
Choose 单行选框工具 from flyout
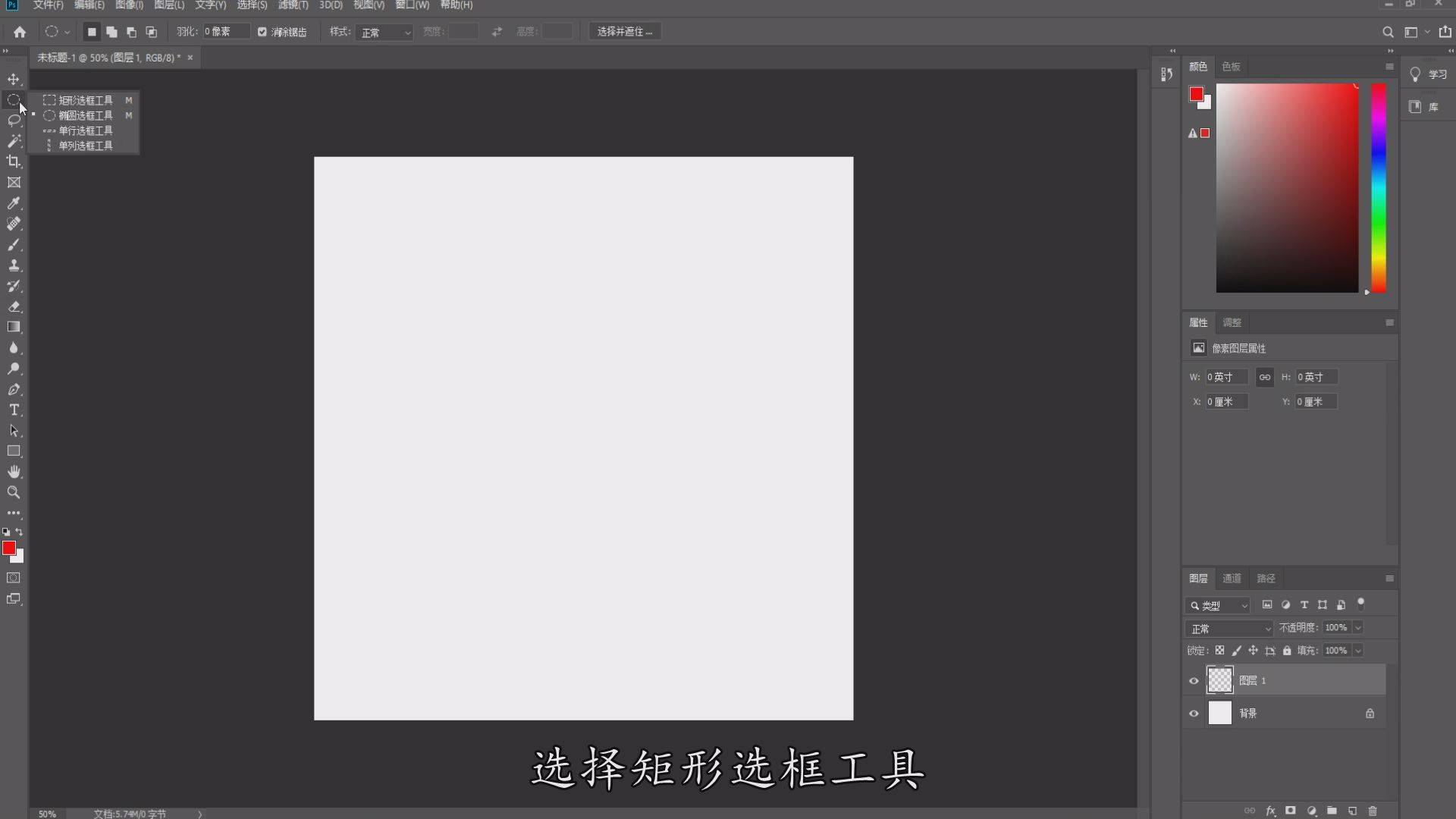(x=86, y=130)
